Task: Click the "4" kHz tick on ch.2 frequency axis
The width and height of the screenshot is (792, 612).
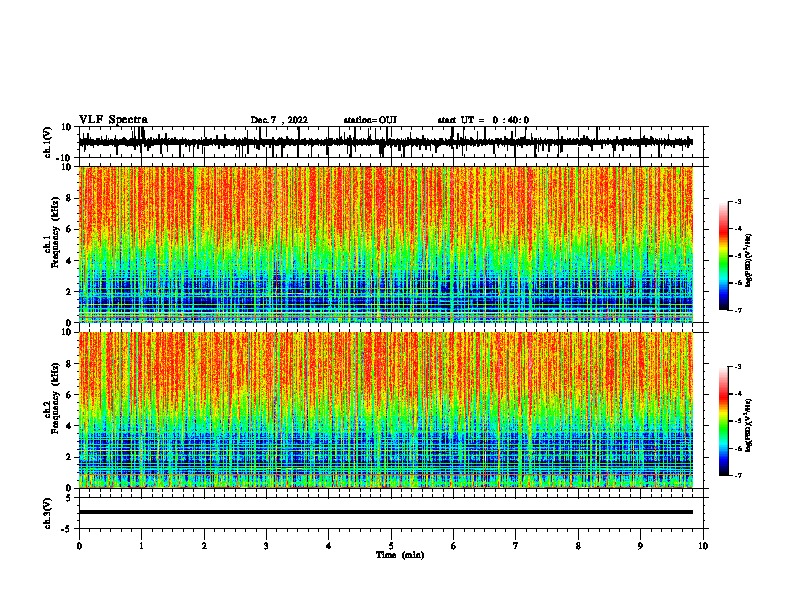Action: pyautogui.click(x=69, y=426)
